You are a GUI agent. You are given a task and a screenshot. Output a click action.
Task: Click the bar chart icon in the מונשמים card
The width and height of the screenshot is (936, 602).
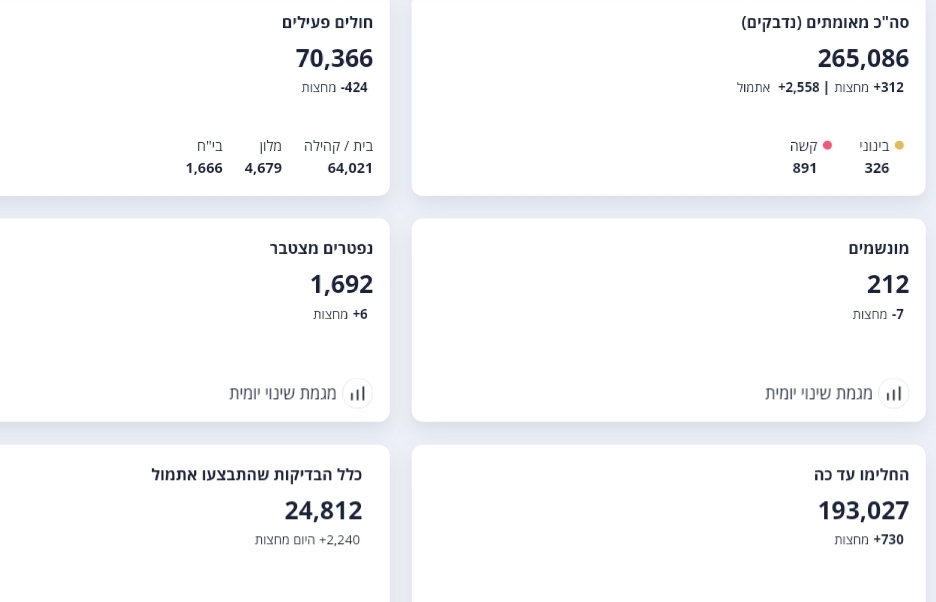point(893,393)
